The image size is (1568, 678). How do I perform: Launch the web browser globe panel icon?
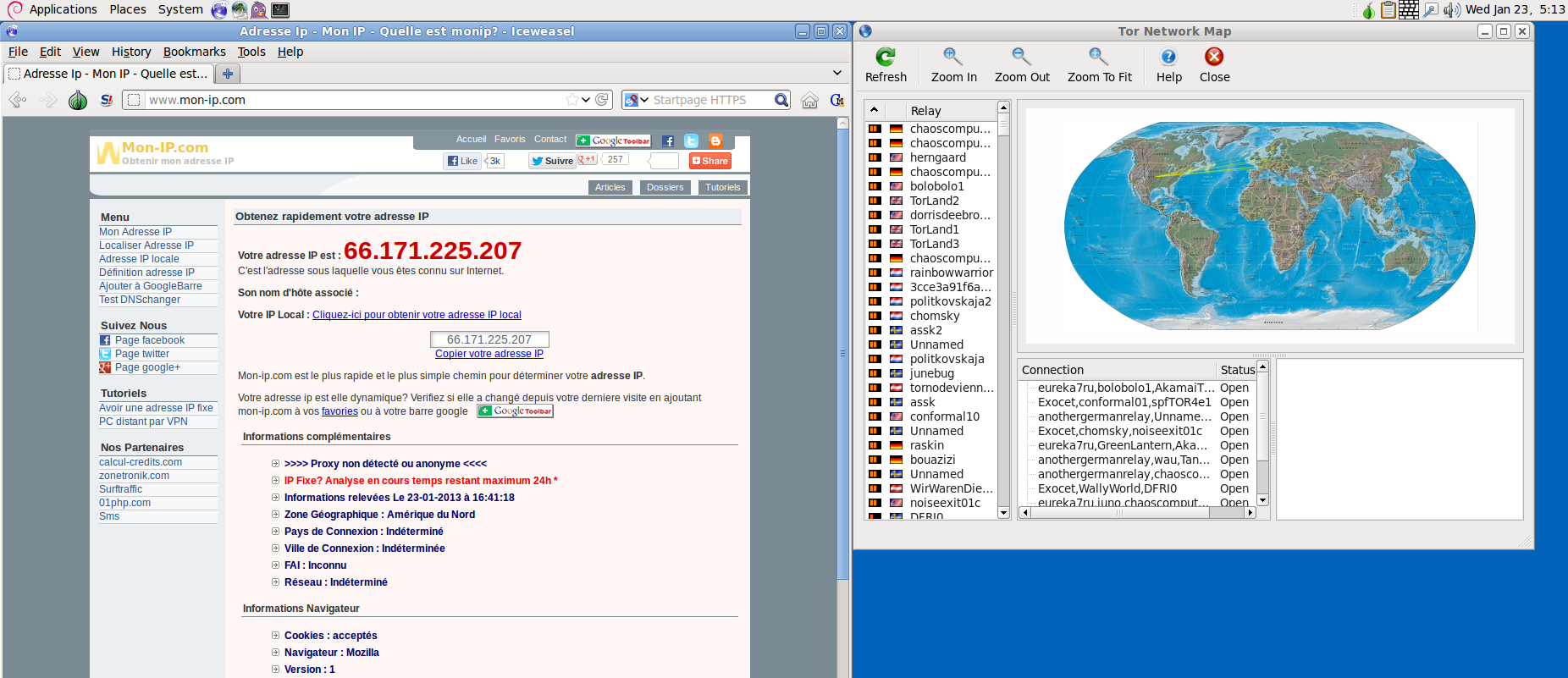219,10
